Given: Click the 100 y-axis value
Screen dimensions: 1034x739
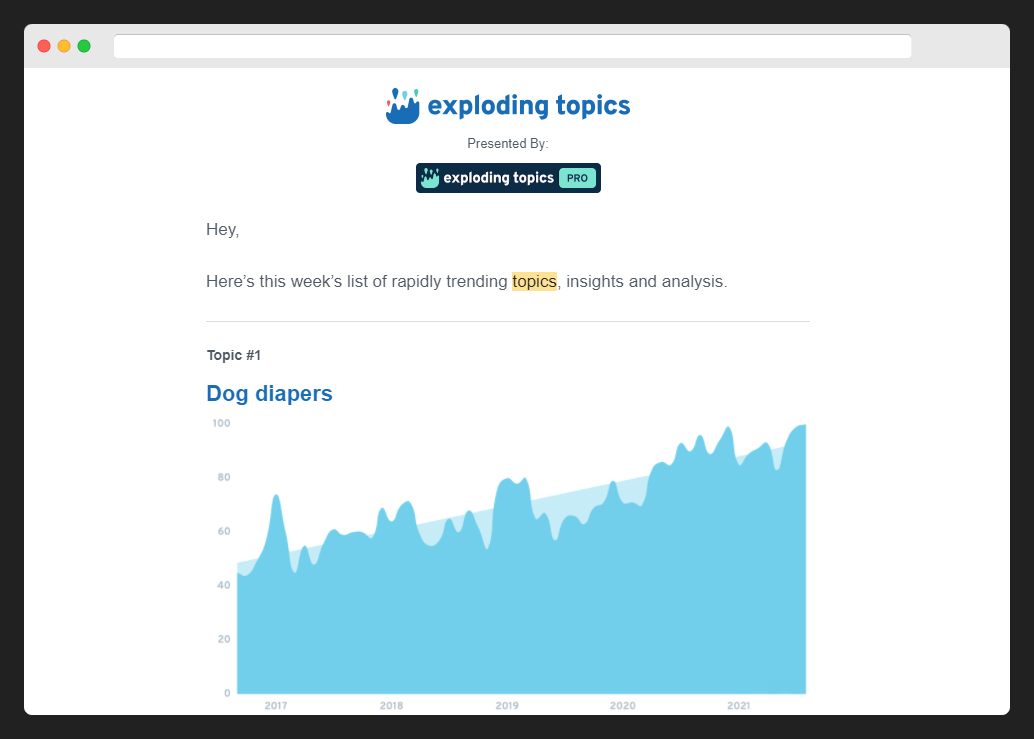Looking at the screenshot, I should (221, 424).
